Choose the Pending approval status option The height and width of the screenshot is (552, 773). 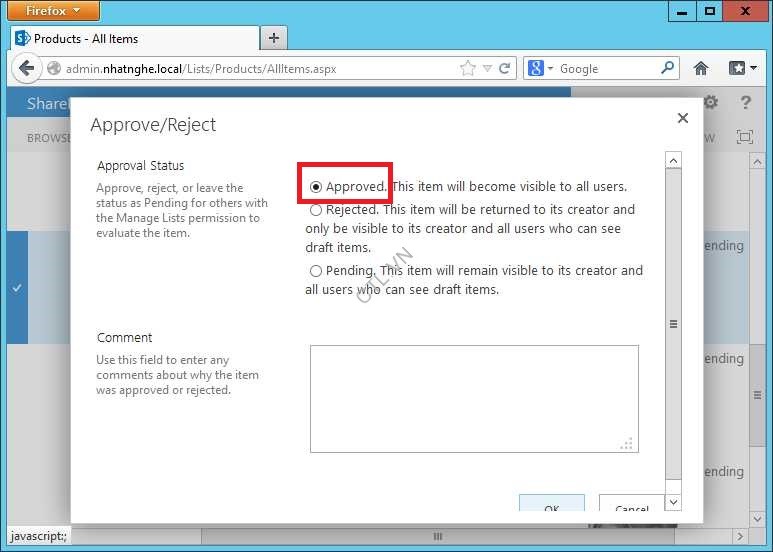pyautogui.click(x=316, y=271)
